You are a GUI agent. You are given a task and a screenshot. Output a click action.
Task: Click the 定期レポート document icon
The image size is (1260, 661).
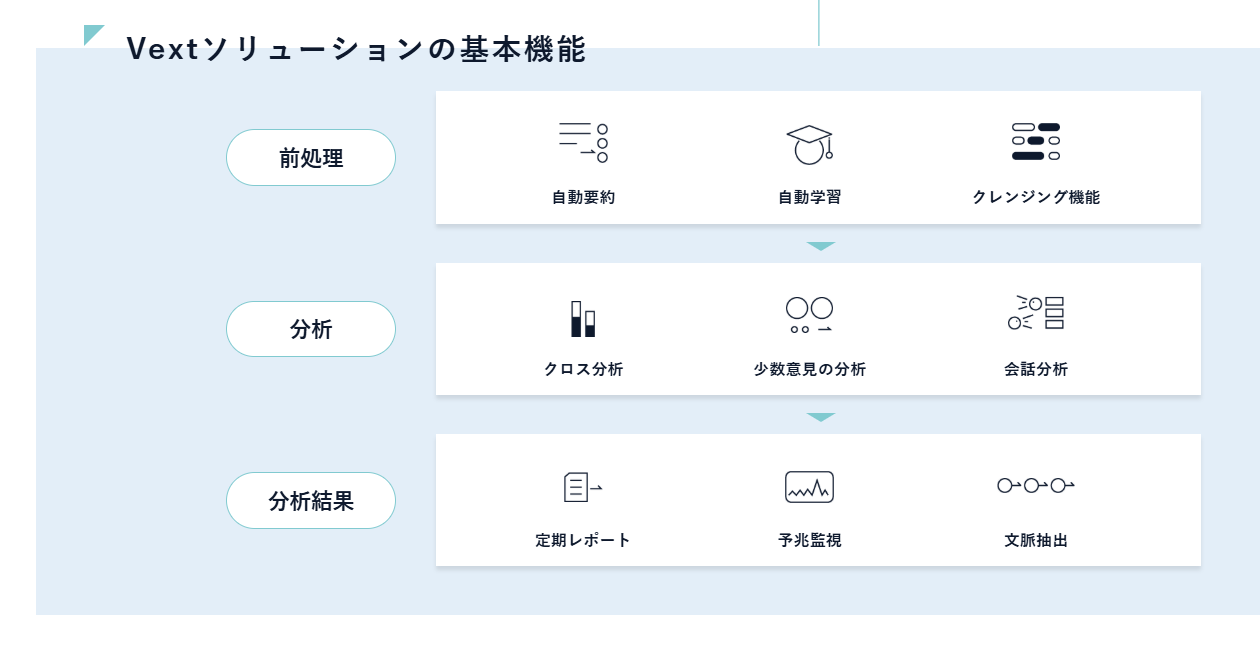[582, 487]
